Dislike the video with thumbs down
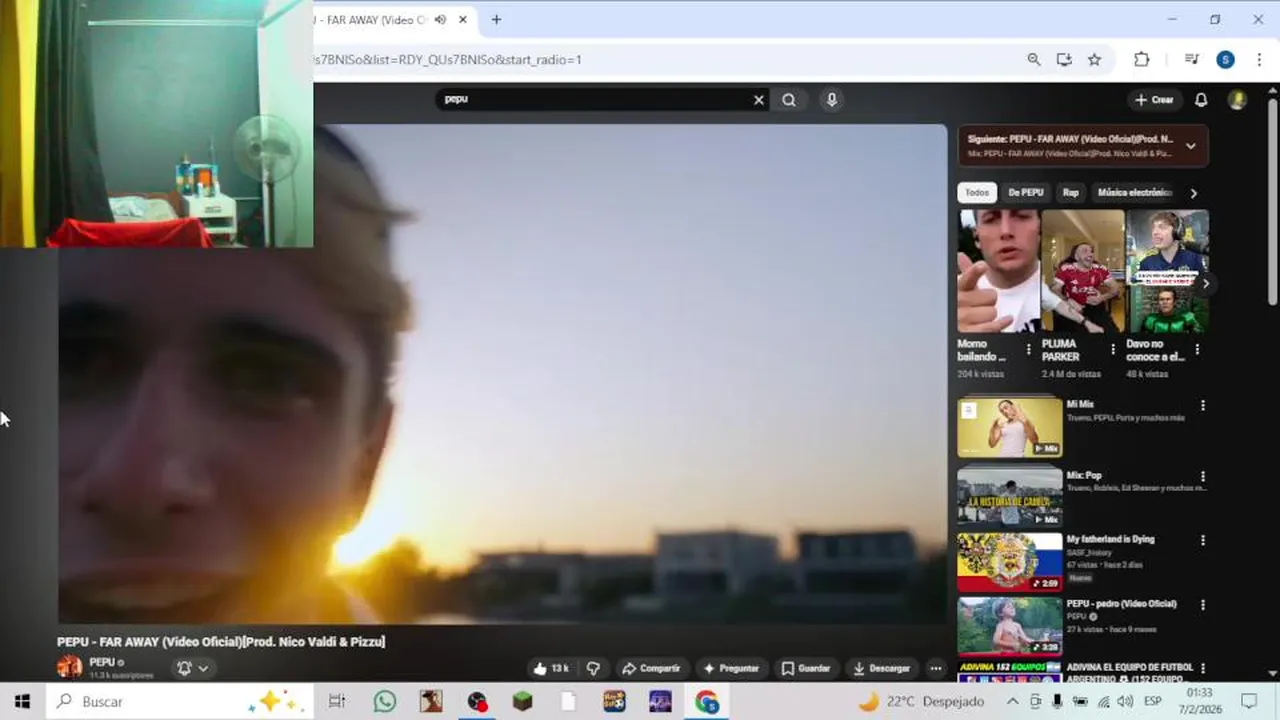 (x=593, y=668)
